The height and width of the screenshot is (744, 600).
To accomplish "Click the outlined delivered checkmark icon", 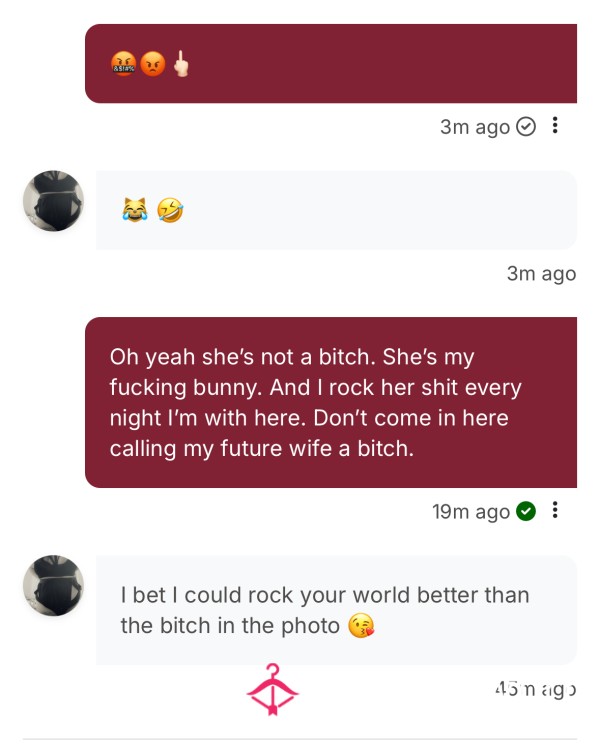I will 526,127.
